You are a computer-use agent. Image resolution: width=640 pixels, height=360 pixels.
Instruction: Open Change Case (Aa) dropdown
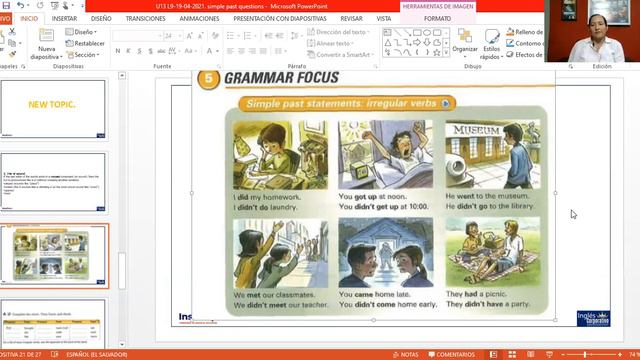tap(190, 51)
